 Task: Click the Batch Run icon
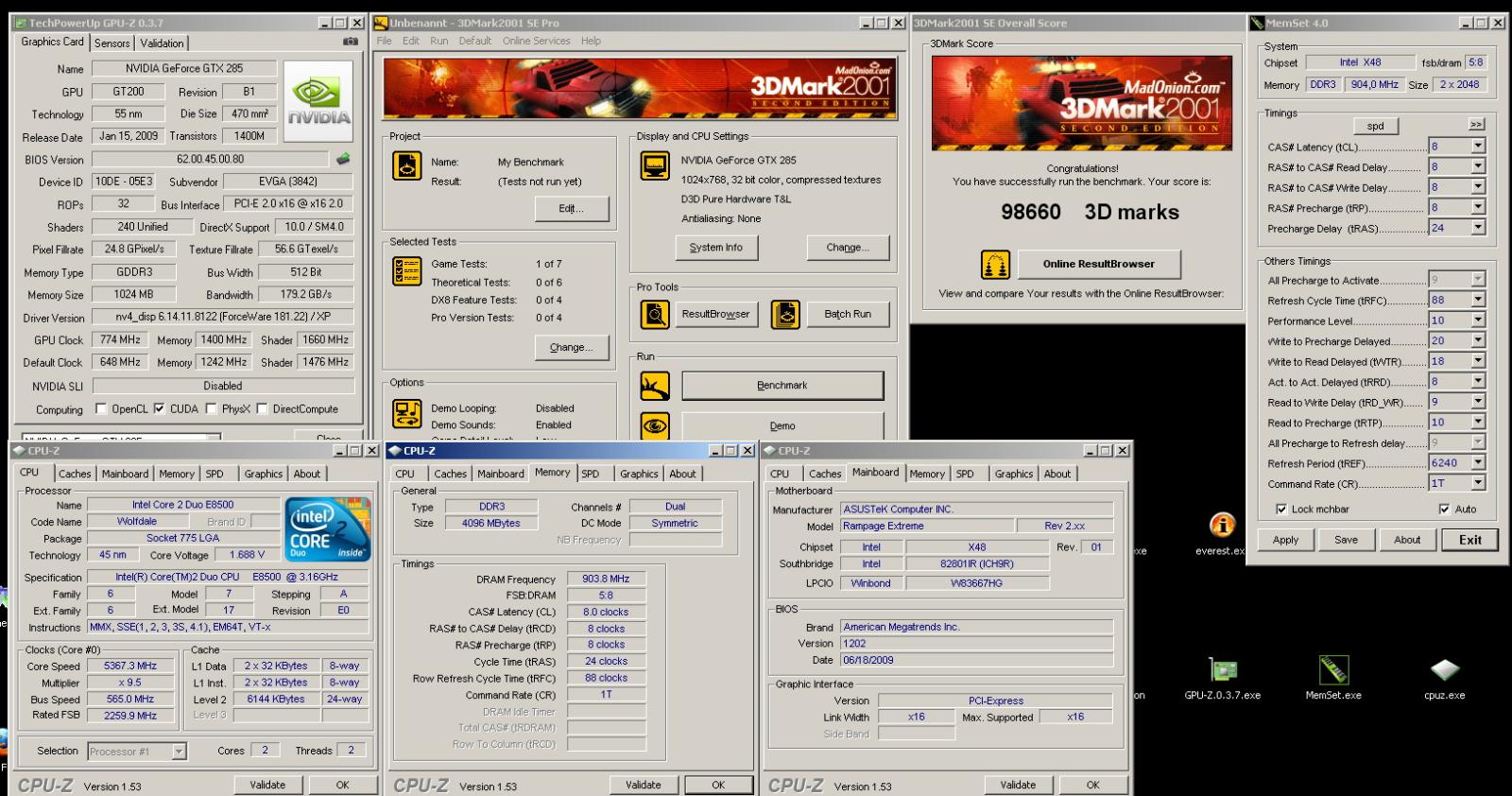click(x=785, y=314)
